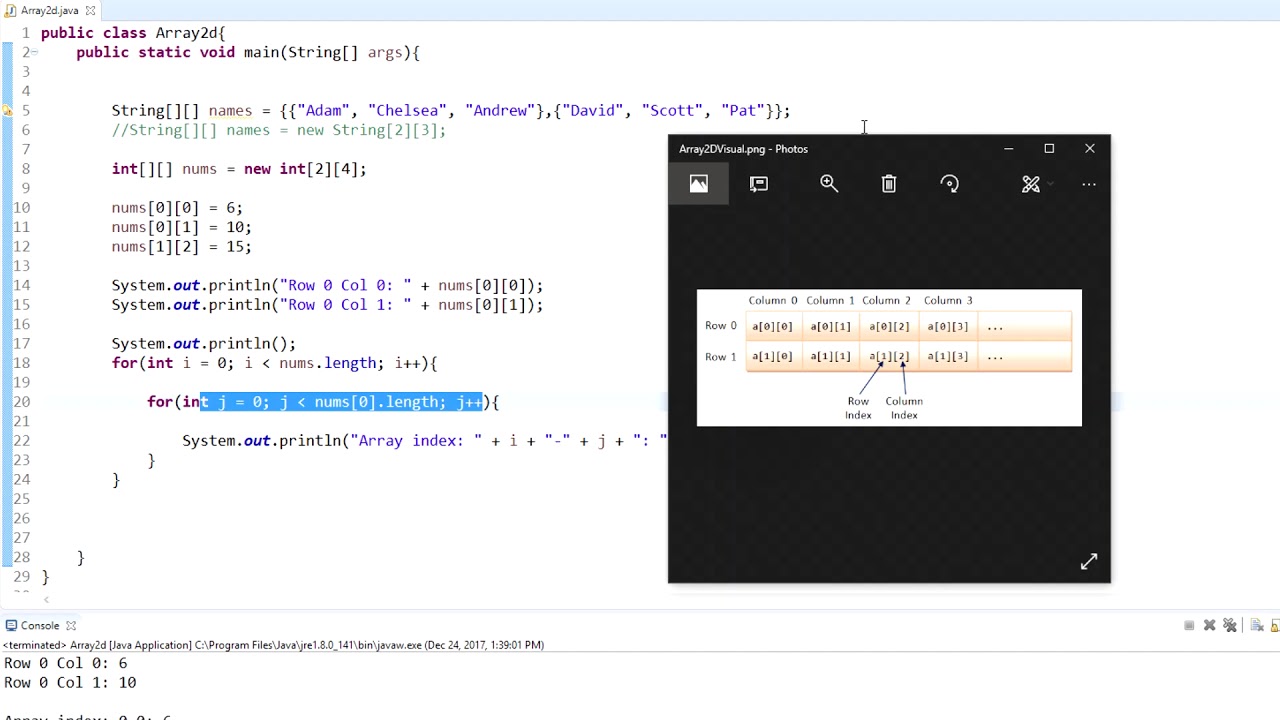Click the outer for loop on line 18

[274, 363]
